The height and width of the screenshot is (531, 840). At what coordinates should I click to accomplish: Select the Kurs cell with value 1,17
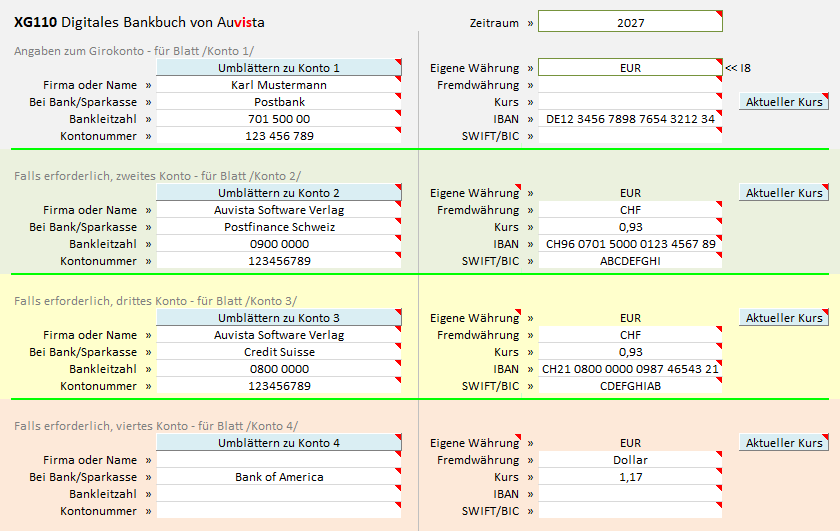(629, 477)
